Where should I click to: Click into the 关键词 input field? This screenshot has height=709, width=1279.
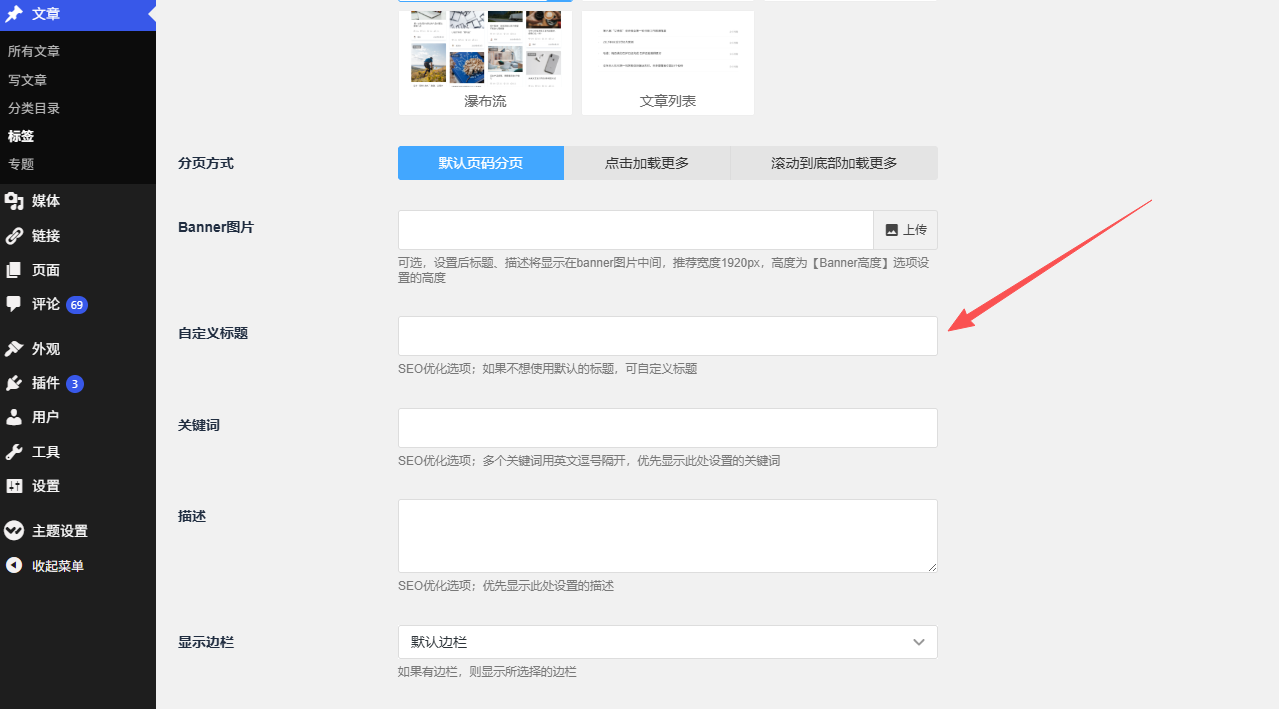[x=668, y=428]
